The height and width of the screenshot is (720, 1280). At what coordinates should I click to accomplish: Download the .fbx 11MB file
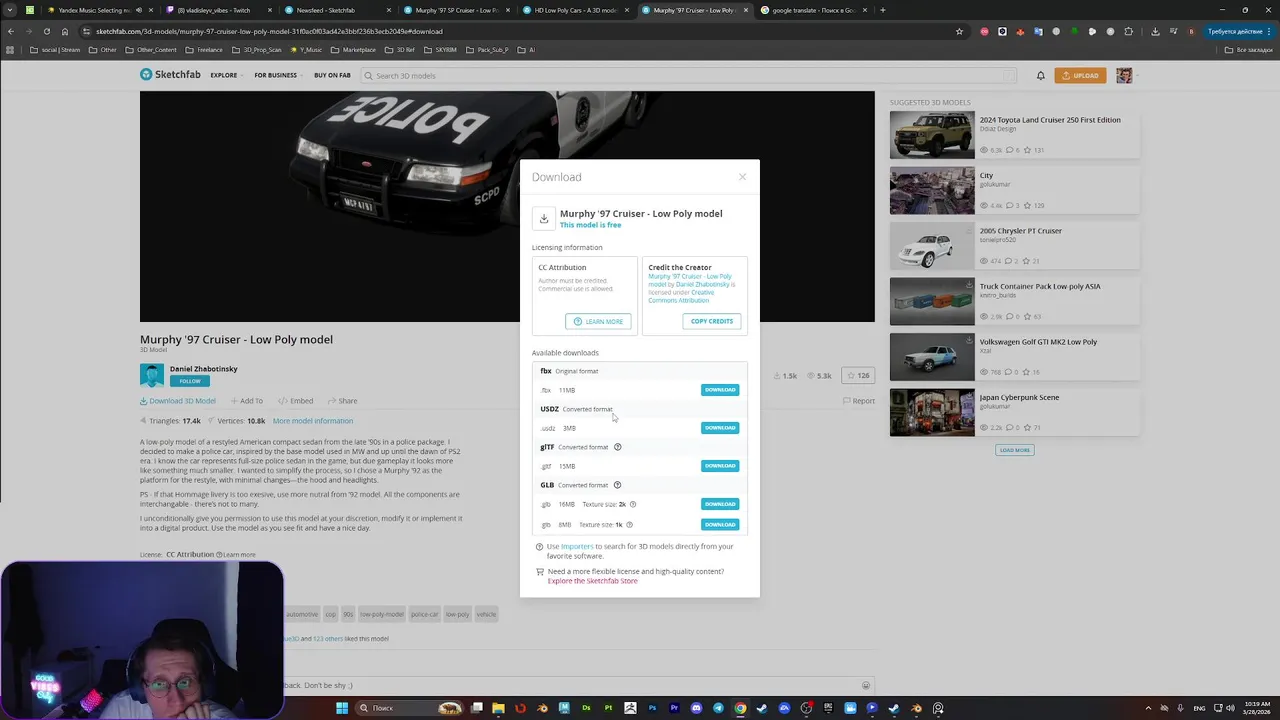(x=720, y=390)
